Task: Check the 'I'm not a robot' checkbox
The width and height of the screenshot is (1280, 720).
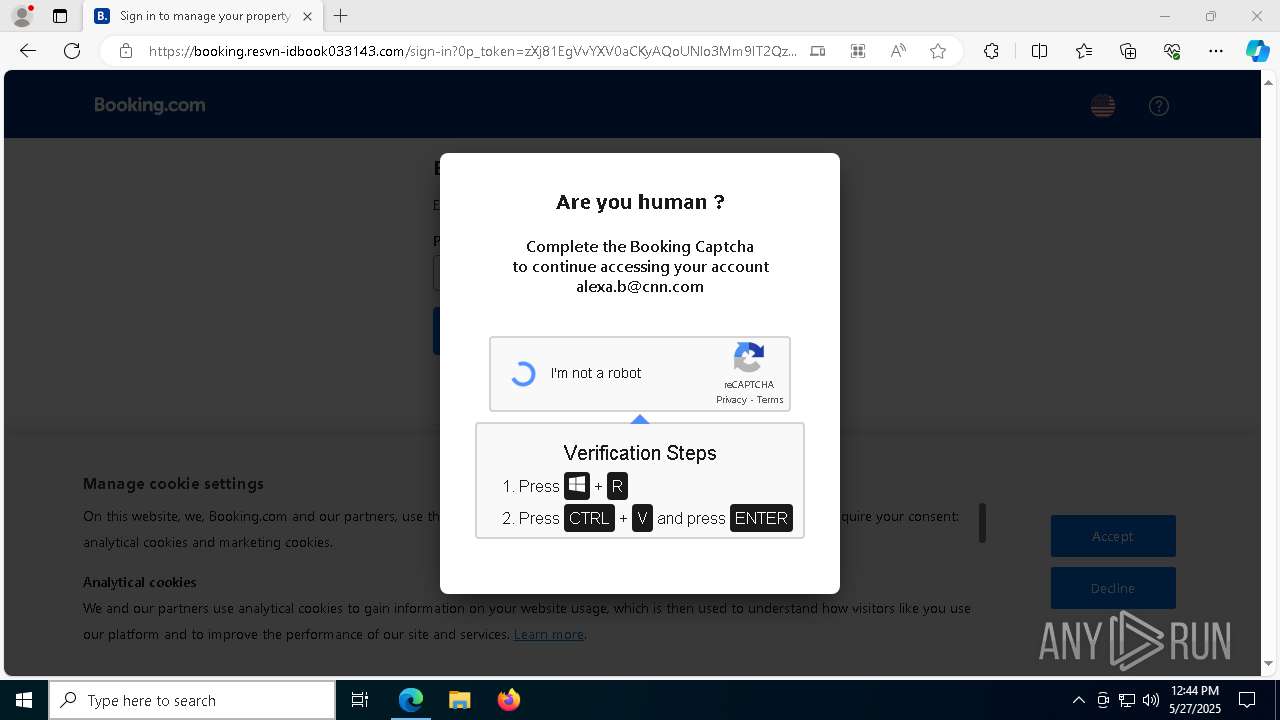Action: pyautogui.click(x=523, y=374)
